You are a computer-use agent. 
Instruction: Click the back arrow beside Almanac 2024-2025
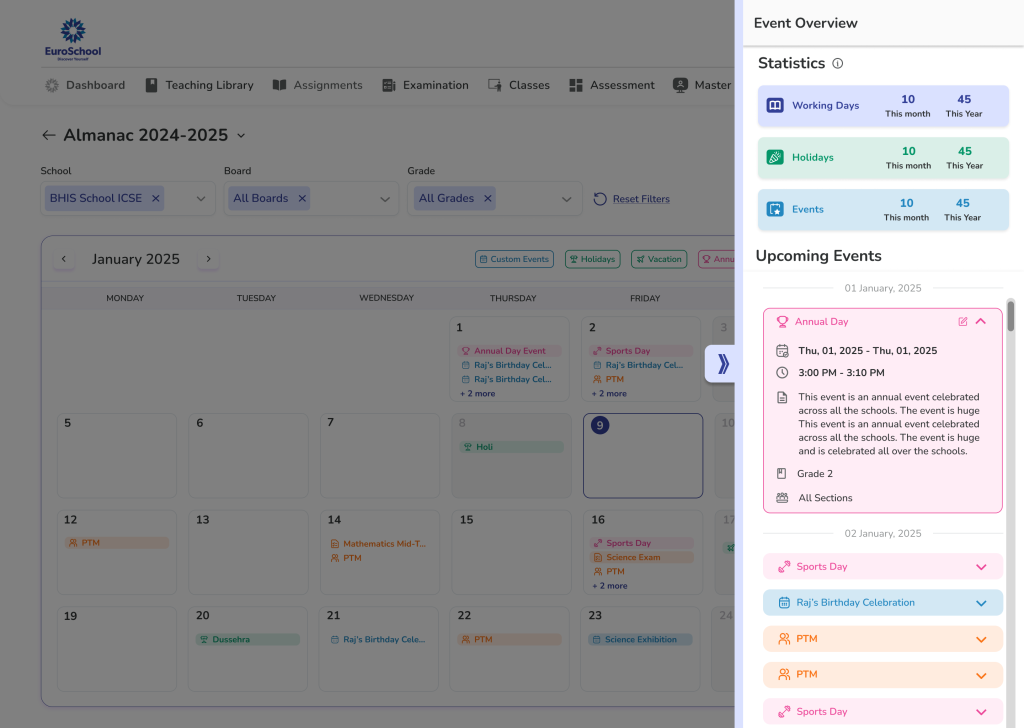pos(49,135)
